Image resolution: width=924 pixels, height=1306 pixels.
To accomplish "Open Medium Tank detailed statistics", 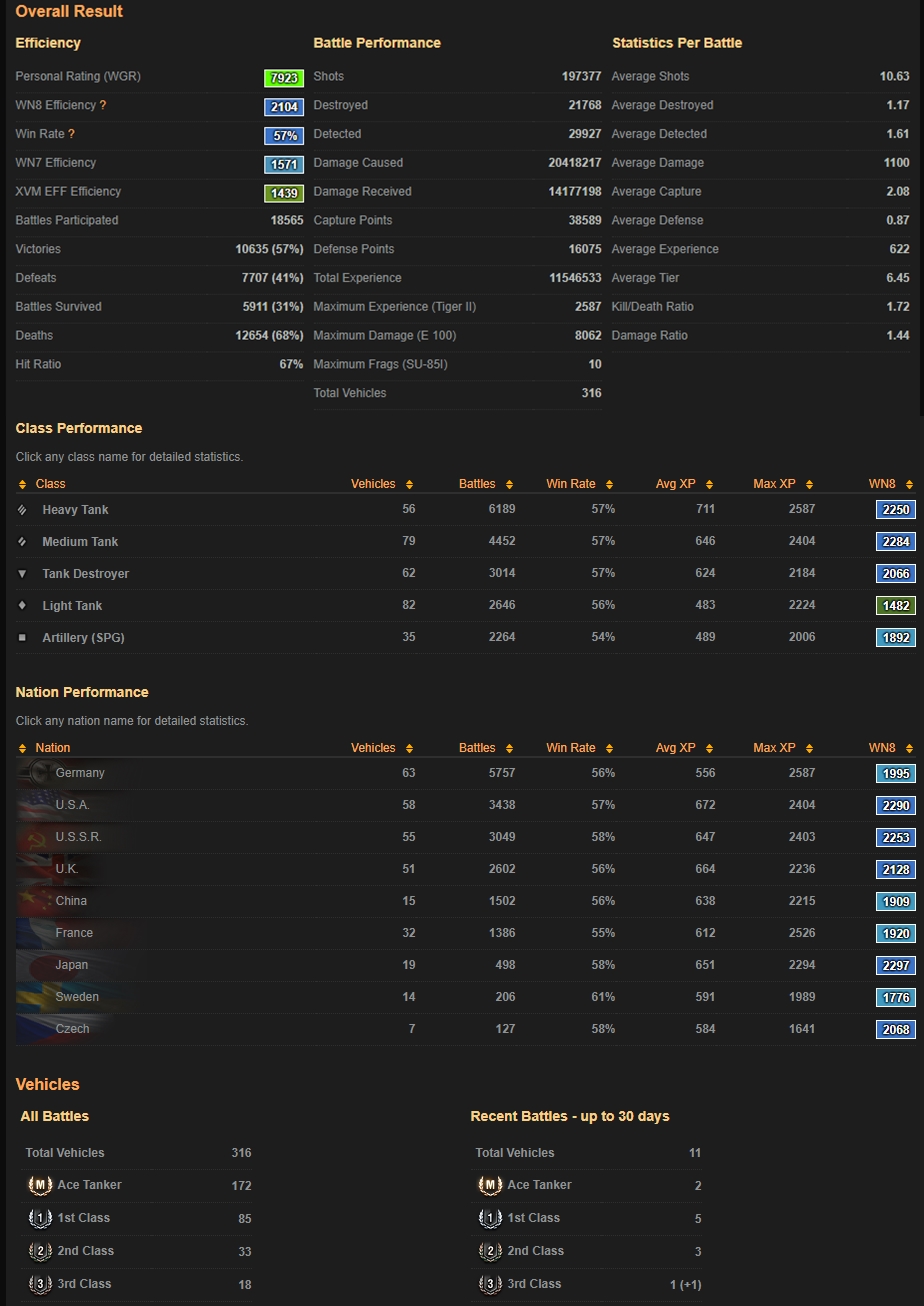I will click(x=80, y=542).
